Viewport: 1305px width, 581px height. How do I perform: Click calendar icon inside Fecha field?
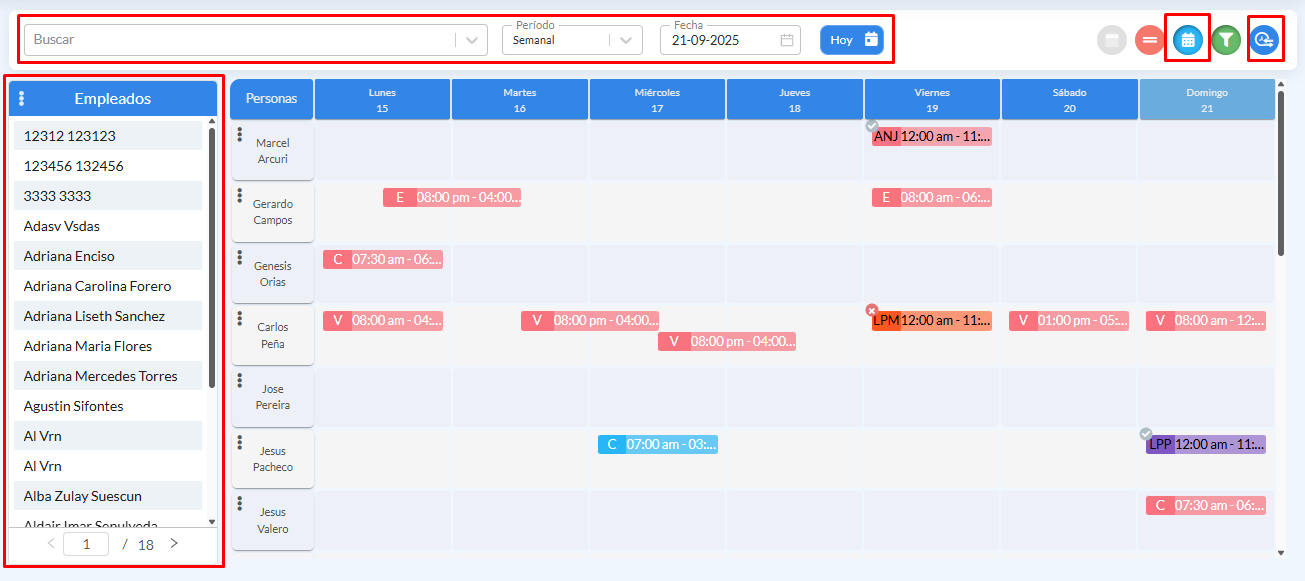pos(787,40)
